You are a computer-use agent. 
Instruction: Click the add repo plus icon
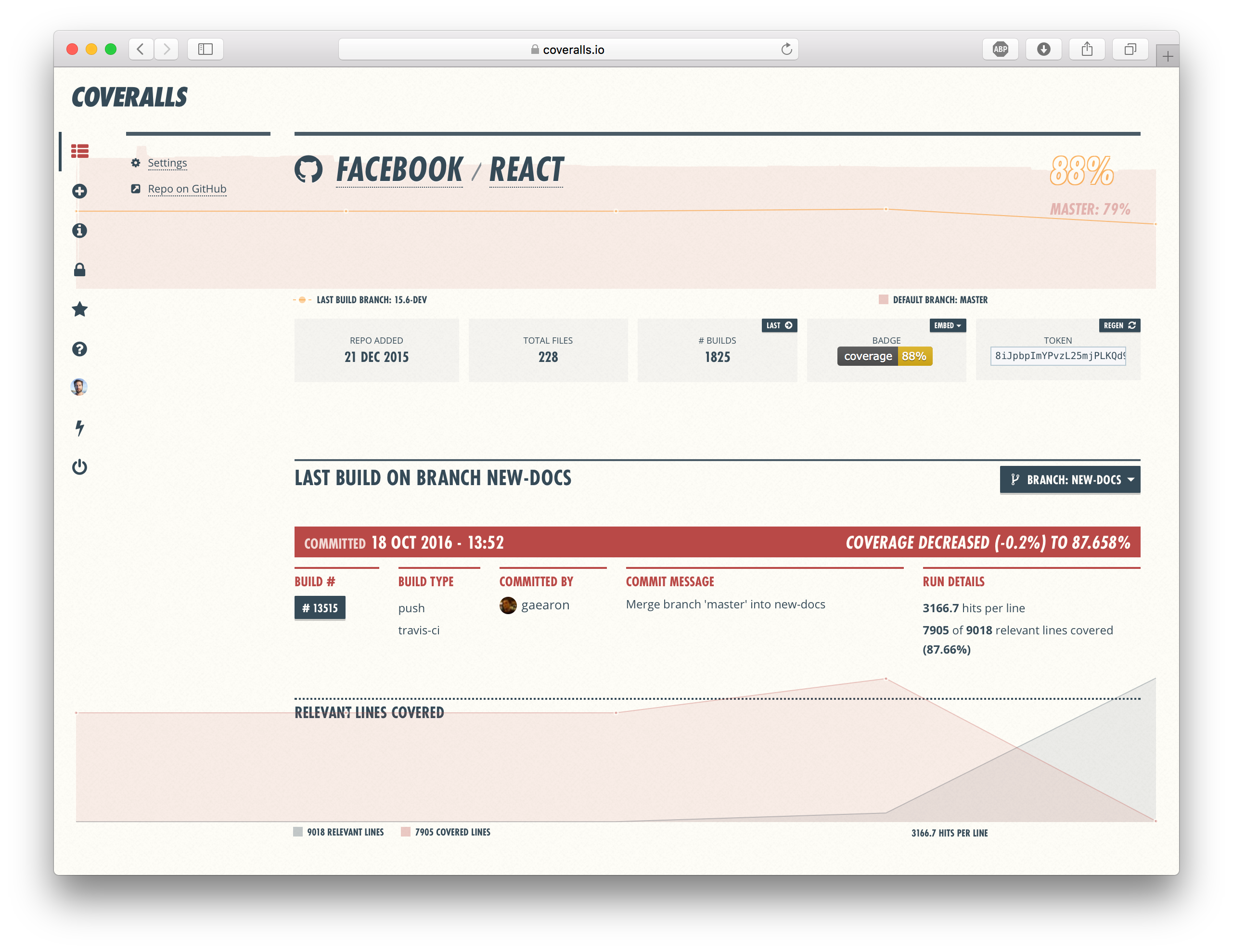click(x=79, y=191)
